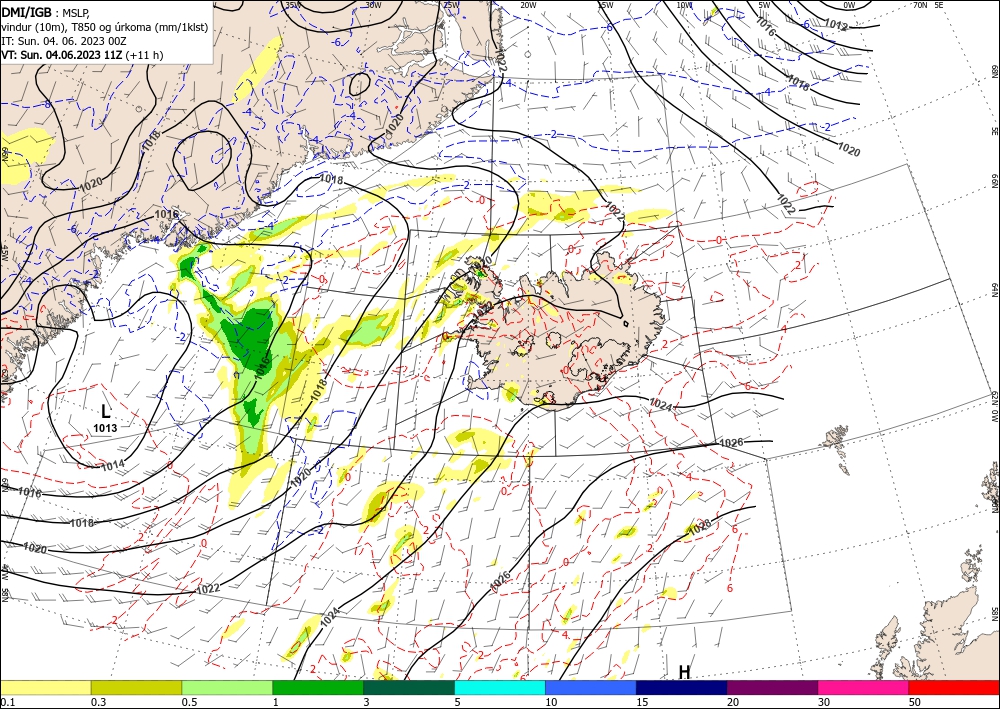Click the yellow 0.1–0.3 legend color band
Screen dimensions: 1000x709
click(45, 687)
